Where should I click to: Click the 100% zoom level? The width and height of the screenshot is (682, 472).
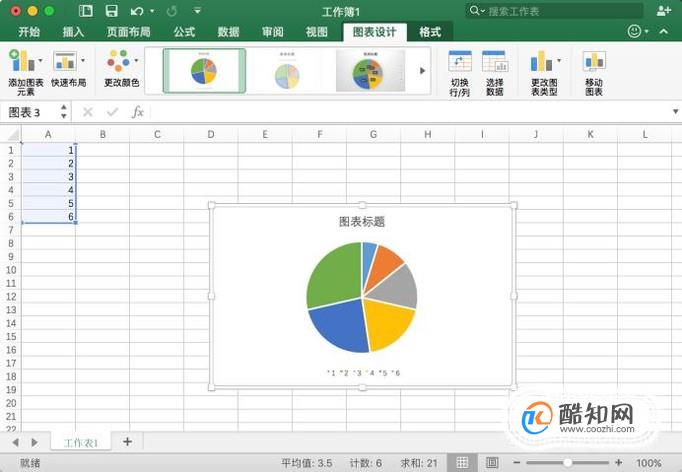click(x=649, y=463)
